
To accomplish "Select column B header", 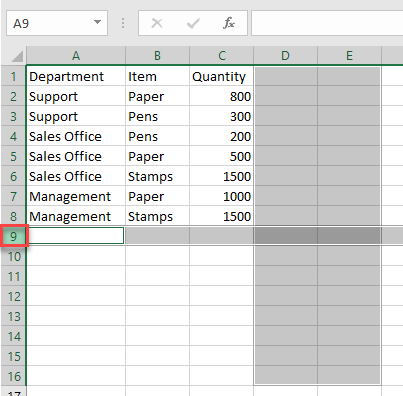I will pyautogui.click(x=157, y=55).
